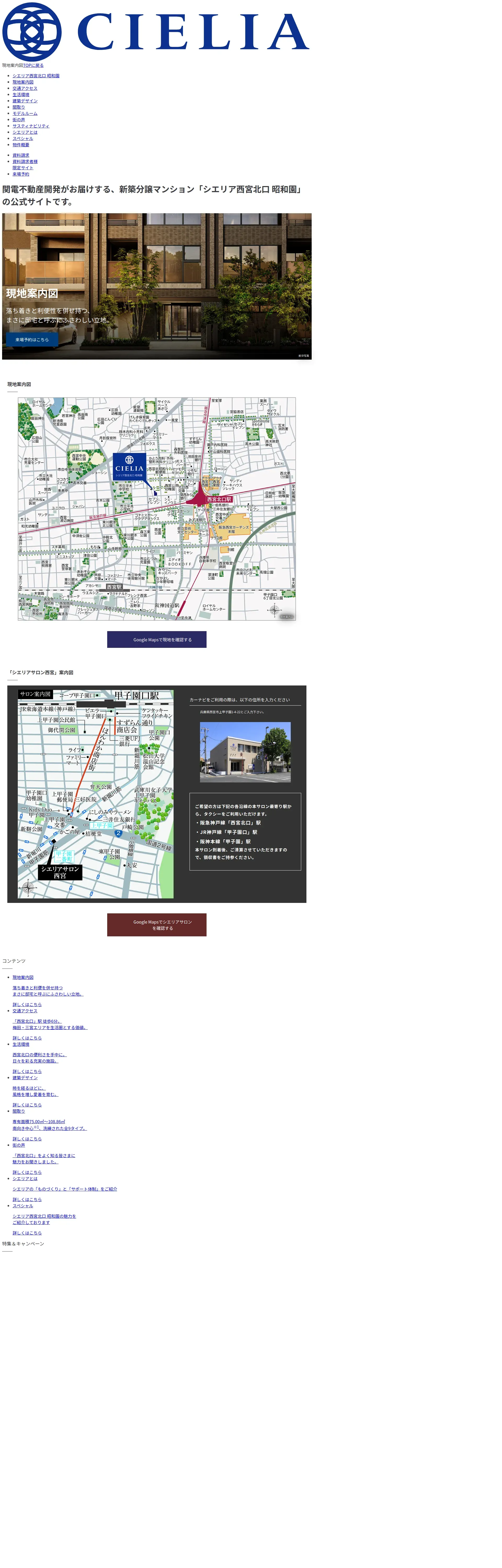Open '生活環境' under the コンテンツ heading
This screenshot has width=502, height=1568.
pos(21,1044)
